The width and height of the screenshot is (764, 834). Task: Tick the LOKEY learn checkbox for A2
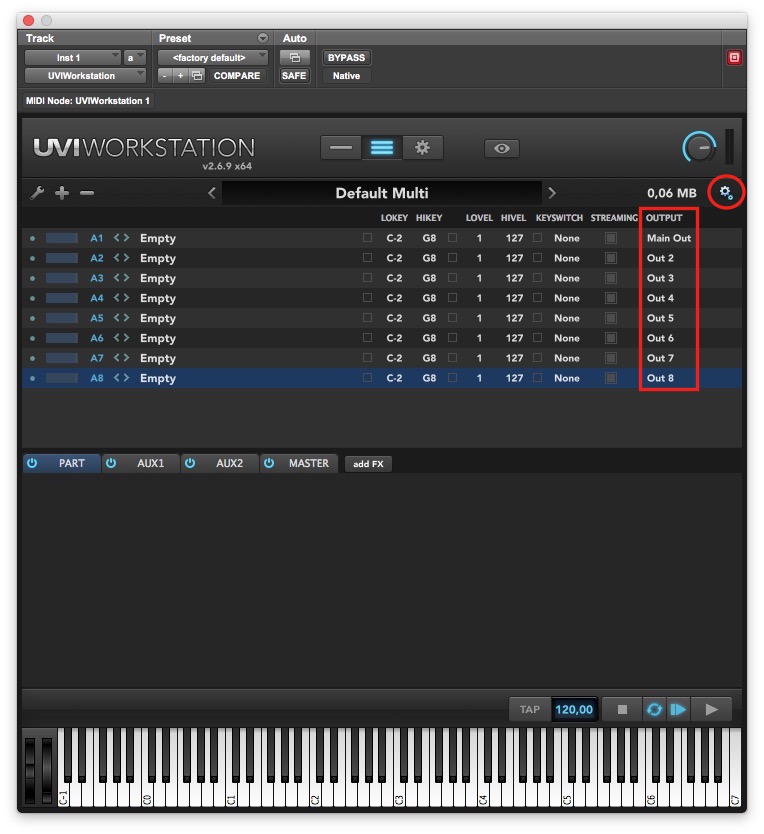point(367,257)
